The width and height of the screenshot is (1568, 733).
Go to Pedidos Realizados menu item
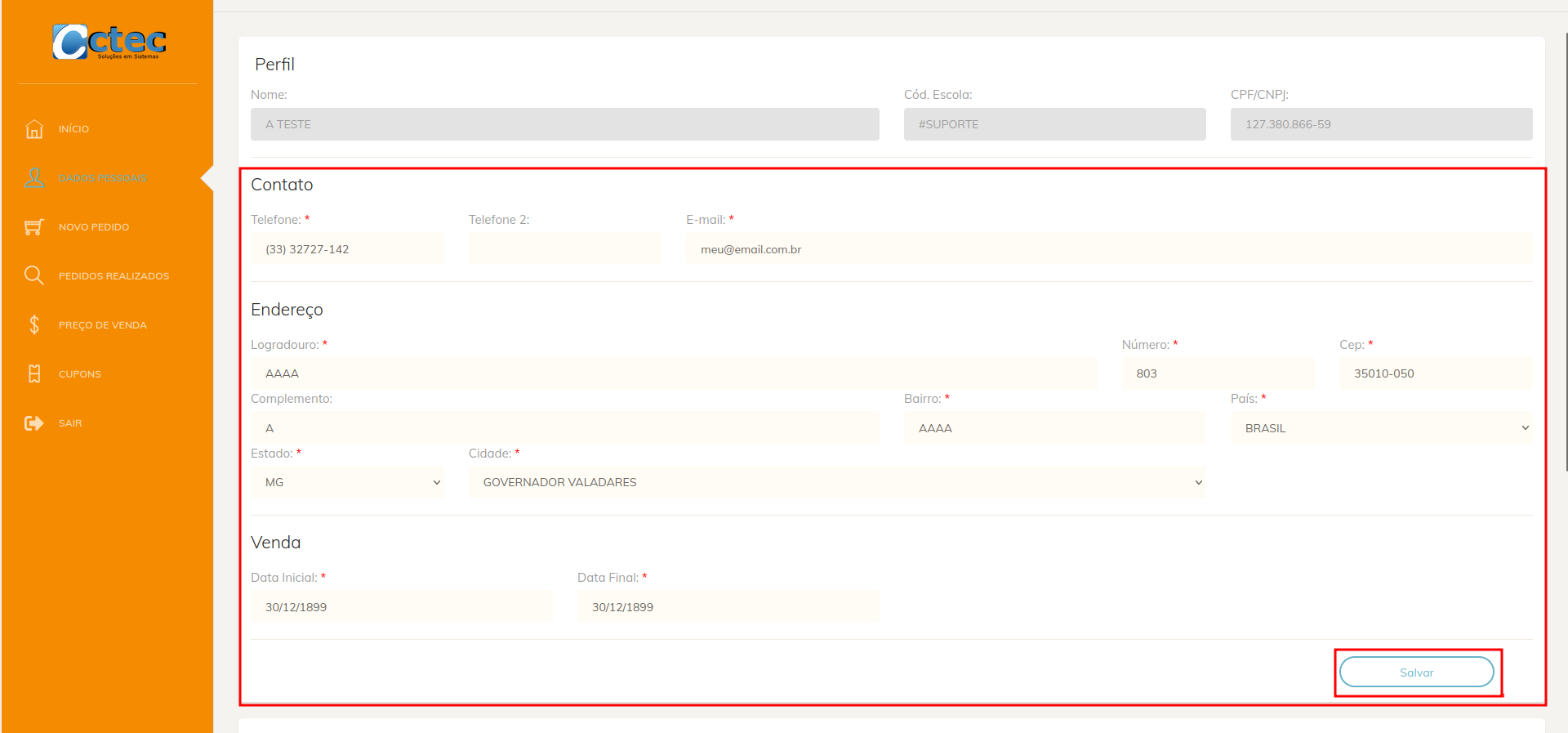(x=114, y=276)
